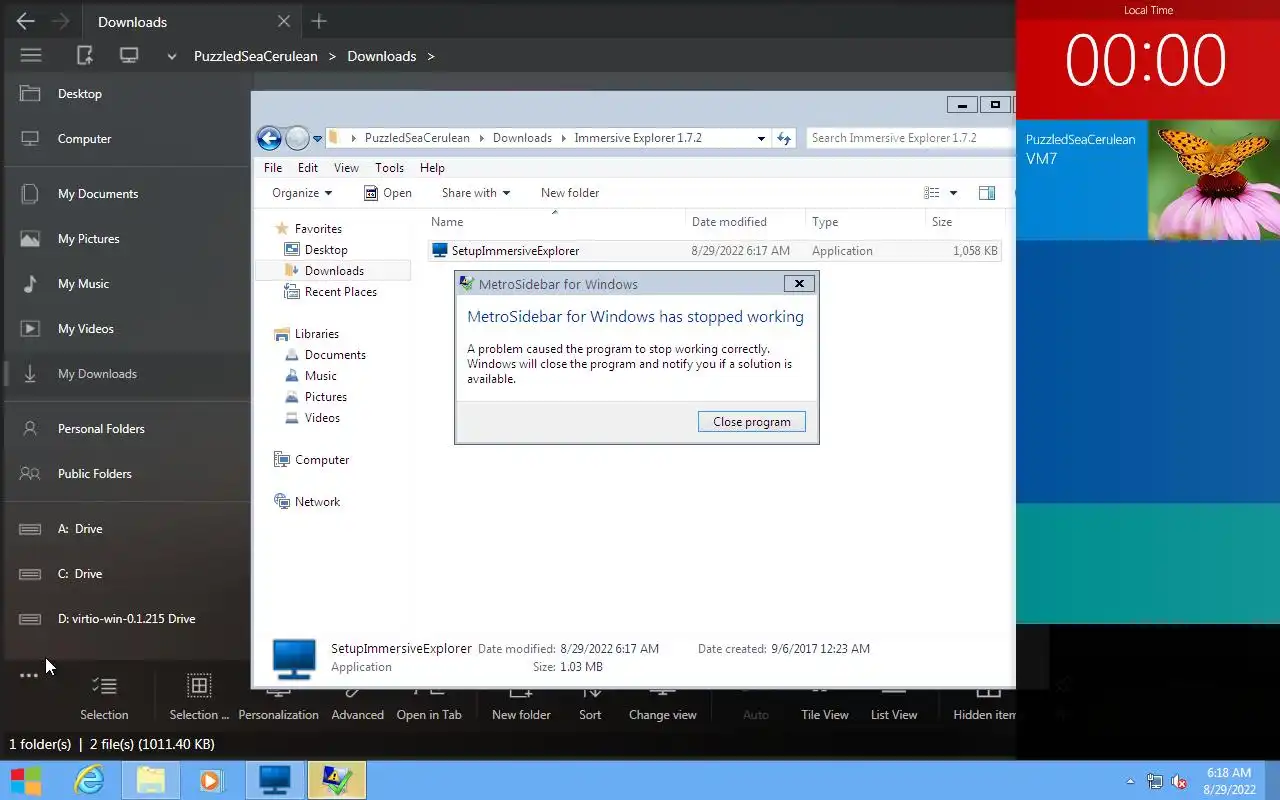The image size is (1280, 800).
Task: Open the D: virtio-win-0.1.215 Drive
Action: [x=127, y=619]
